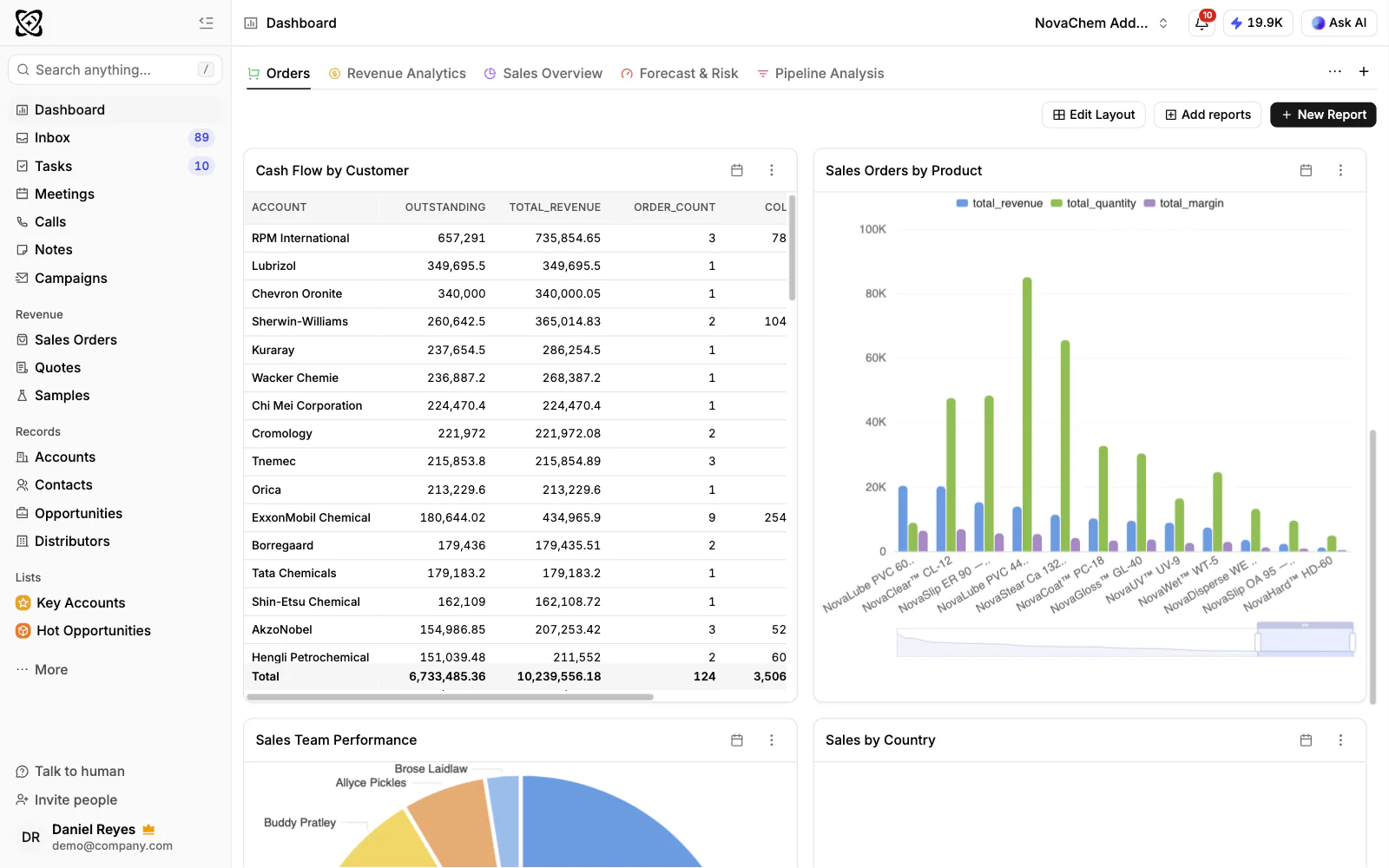Open the NovaChem workspace switcher dropdown
This screenshot has width=1389, height=868.
coord(1101,23)
